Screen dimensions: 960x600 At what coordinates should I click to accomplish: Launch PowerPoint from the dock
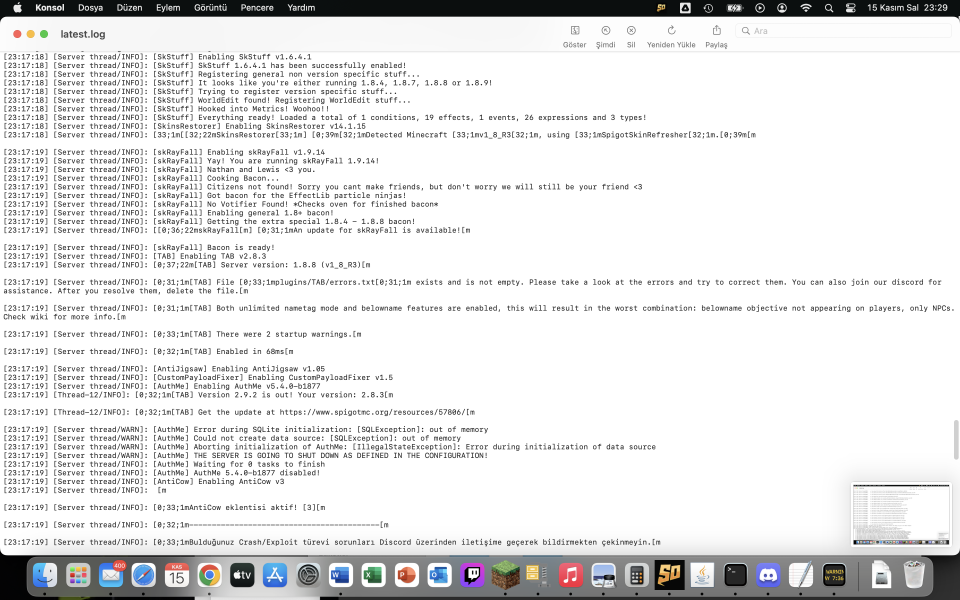point(407,575)
